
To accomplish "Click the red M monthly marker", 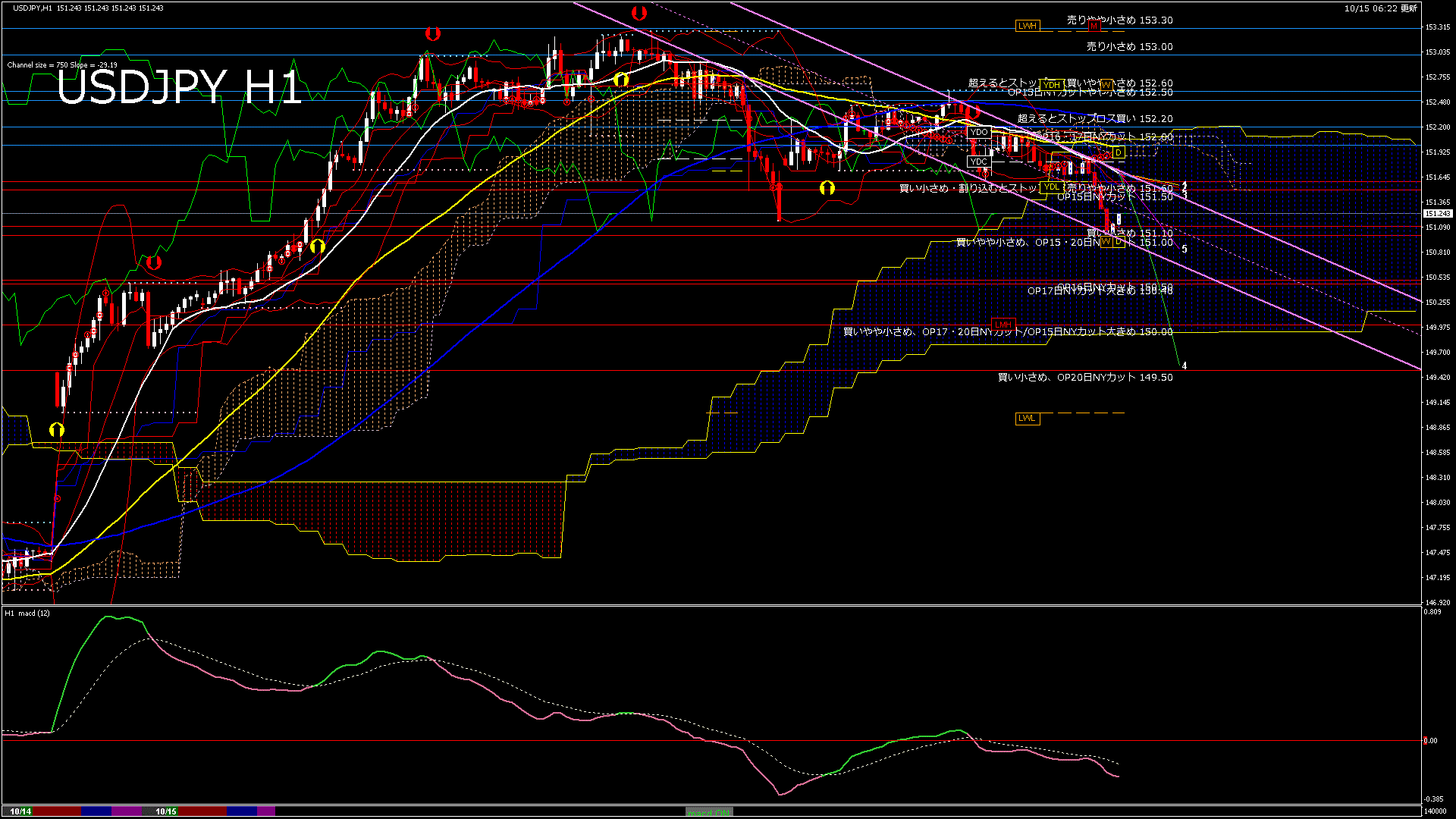I will click(x=1094, y=26).
